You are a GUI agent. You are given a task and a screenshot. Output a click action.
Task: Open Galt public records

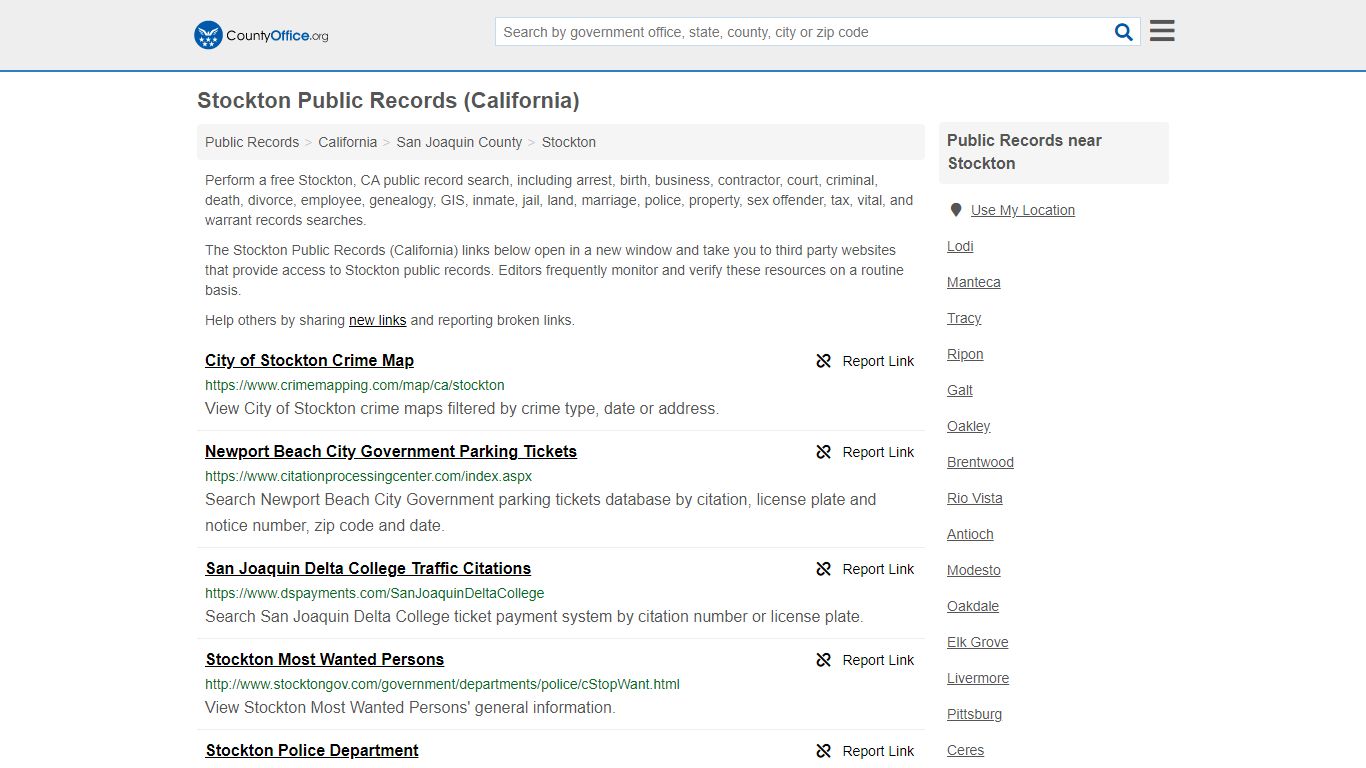point(960,390)
